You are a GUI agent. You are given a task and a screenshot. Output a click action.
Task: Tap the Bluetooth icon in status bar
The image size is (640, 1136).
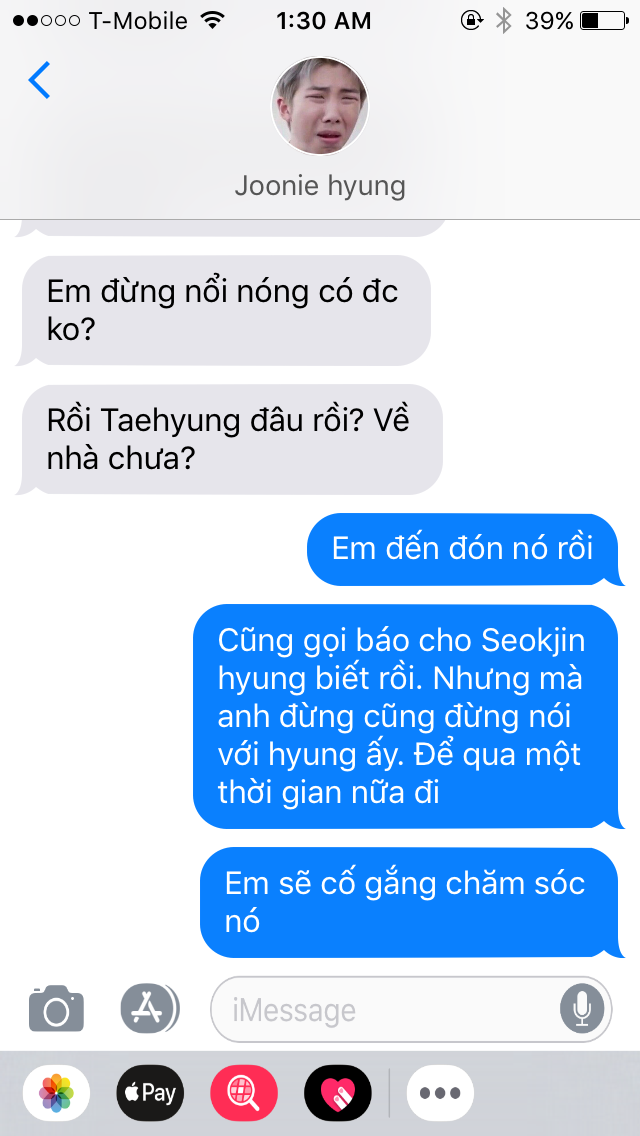[x=503, y=21]
